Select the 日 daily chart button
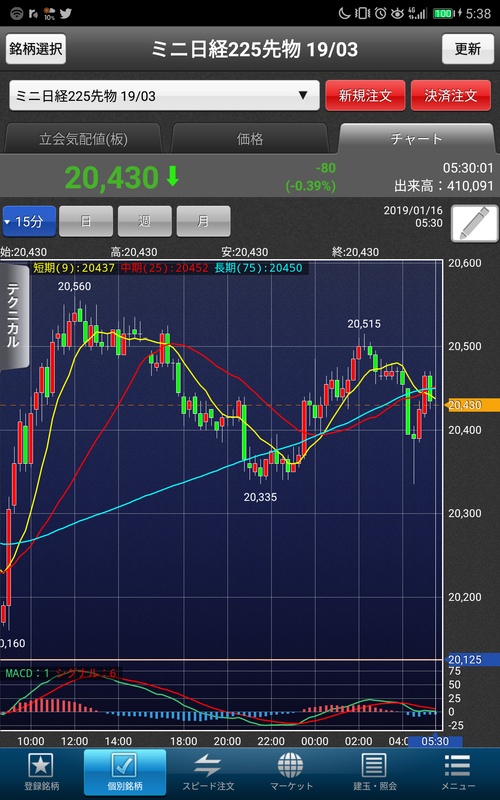Viewport: 500px width, 800px height. tap(86, 221)
